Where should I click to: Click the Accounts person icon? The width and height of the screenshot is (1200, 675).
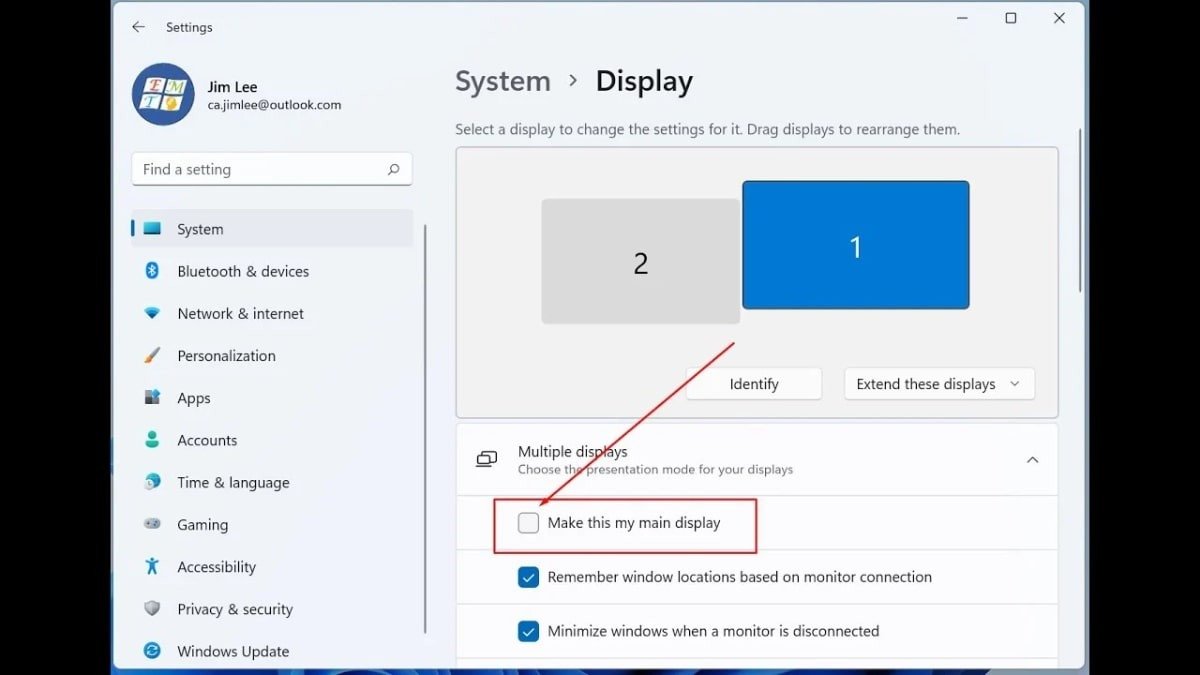click(x=151, y=440)
